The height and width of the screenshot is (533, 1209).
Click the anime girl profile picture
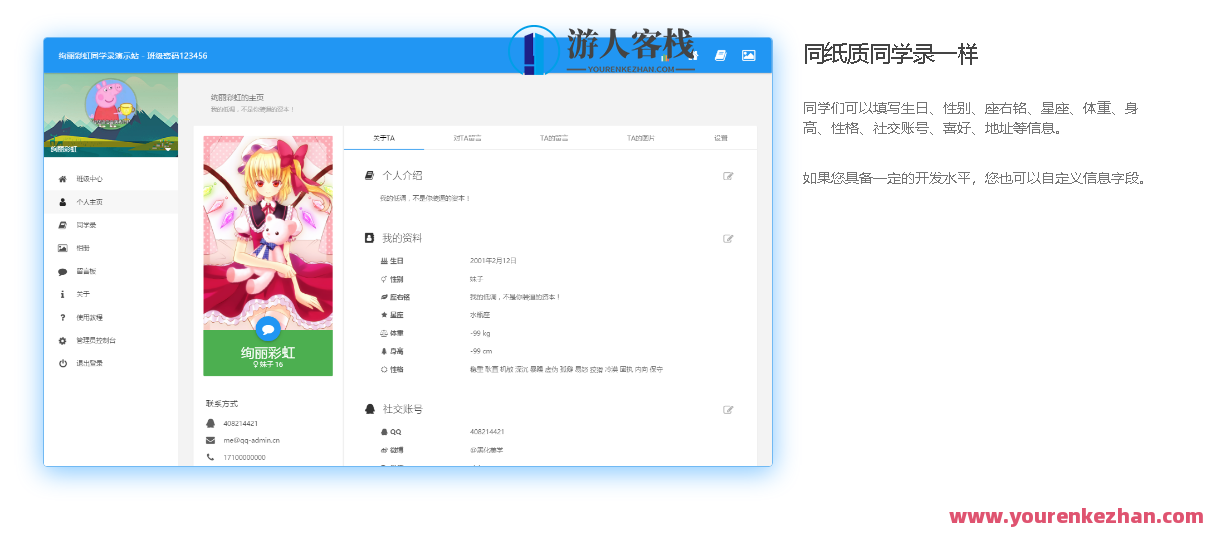pos(268,233)
